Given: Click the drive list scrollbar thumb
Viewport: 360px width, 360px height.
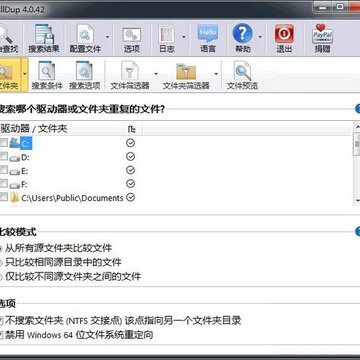Looking at the screenshot, I should click(357, 144).
